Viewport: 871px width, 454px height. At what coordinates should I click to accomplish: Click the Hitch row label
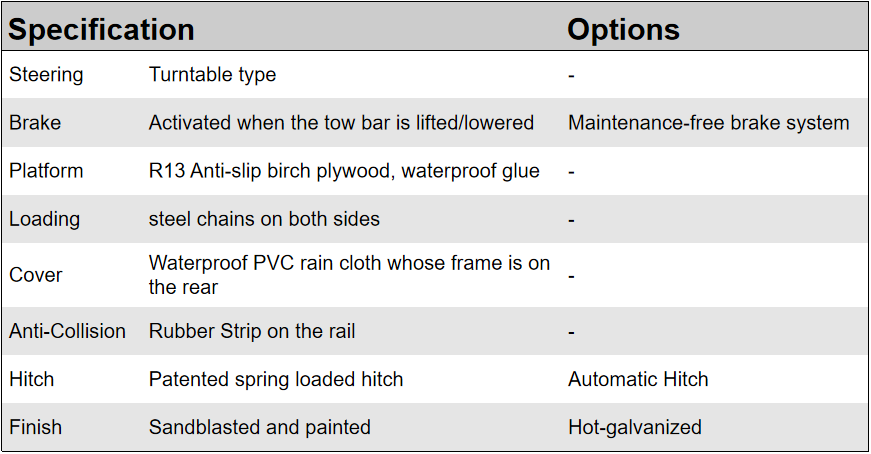pyautogui.click(x=31, y=379)
